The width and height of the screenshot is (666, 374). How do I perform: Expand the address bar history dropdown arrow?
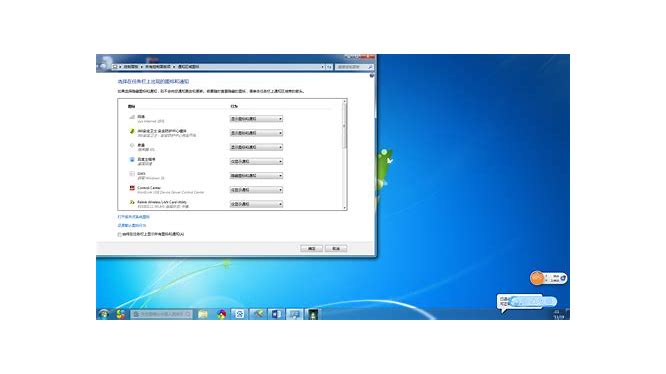(x=322, y=67)
